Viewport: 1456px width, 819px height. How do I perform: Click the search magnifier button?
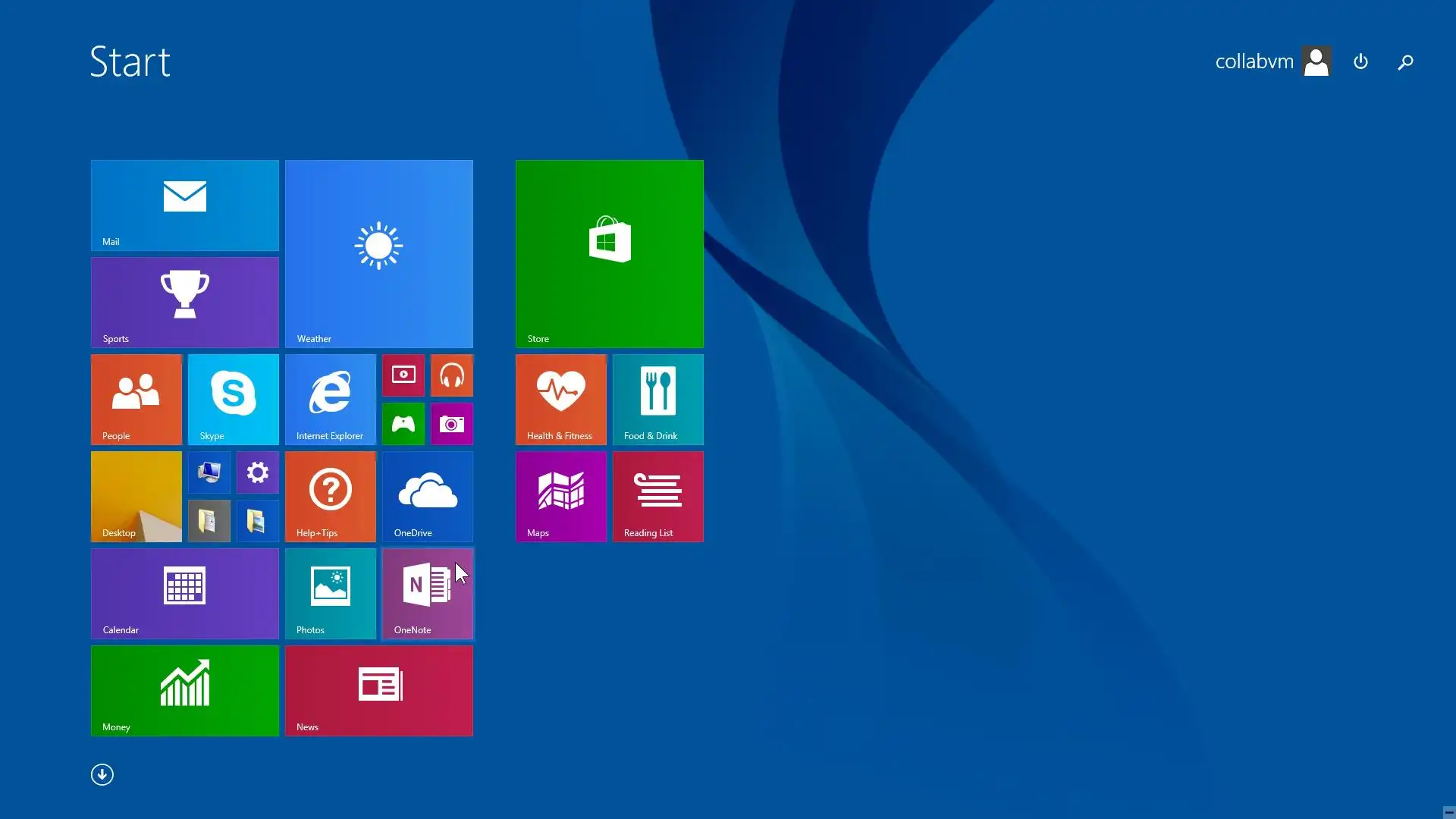1405,61
